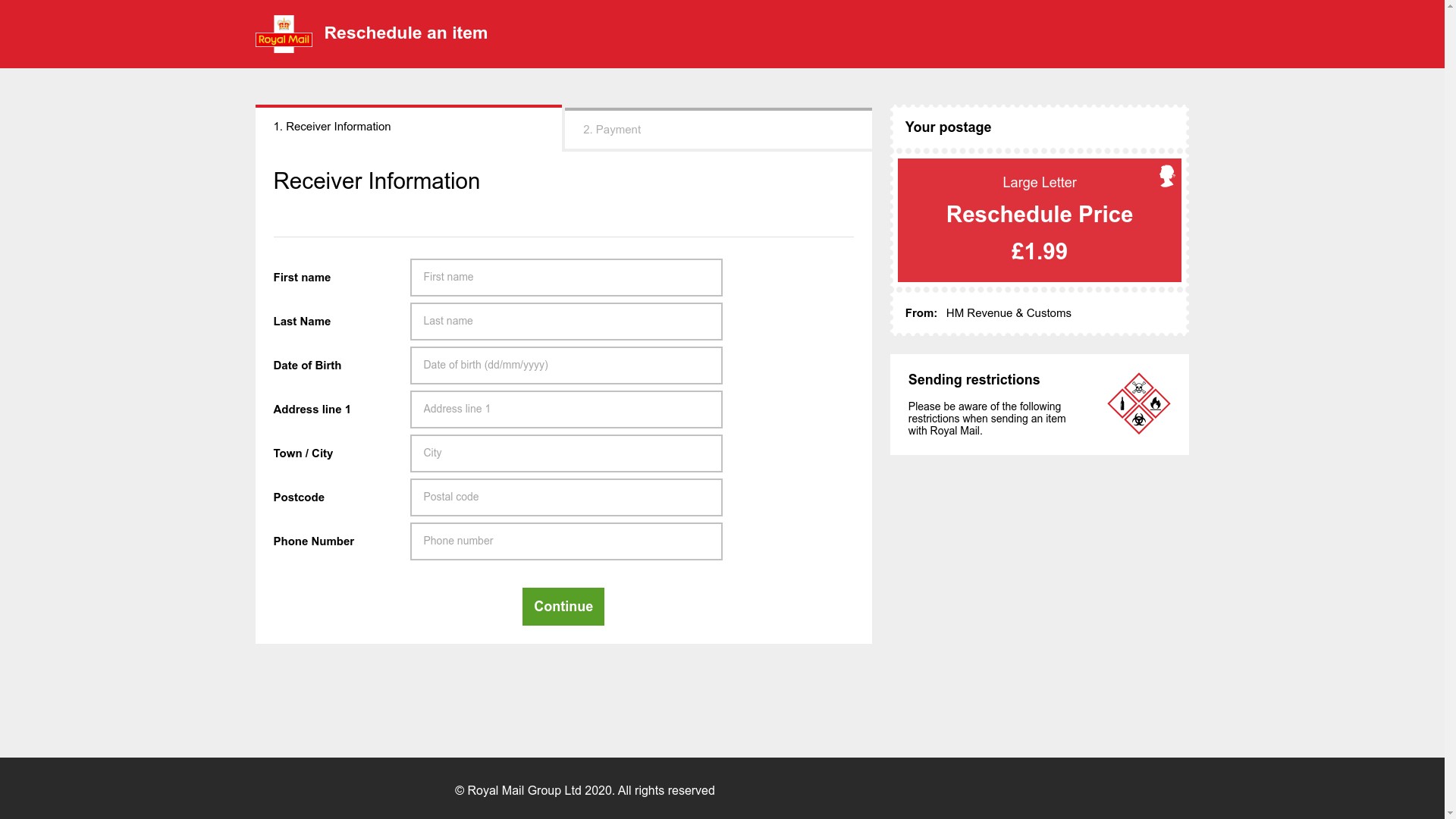Click the corrosive materials hazard icon
The width and height of the screenshot is (1456, 819).
tap(1123, 402)
